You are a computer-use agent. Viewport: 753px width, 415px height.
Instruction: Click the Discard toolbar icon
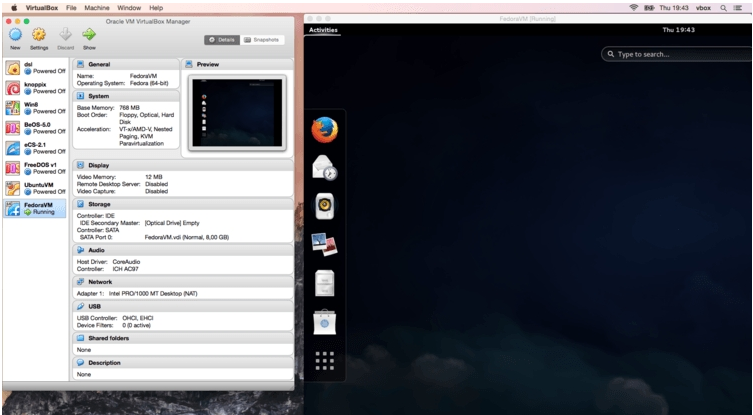(65, 34)
